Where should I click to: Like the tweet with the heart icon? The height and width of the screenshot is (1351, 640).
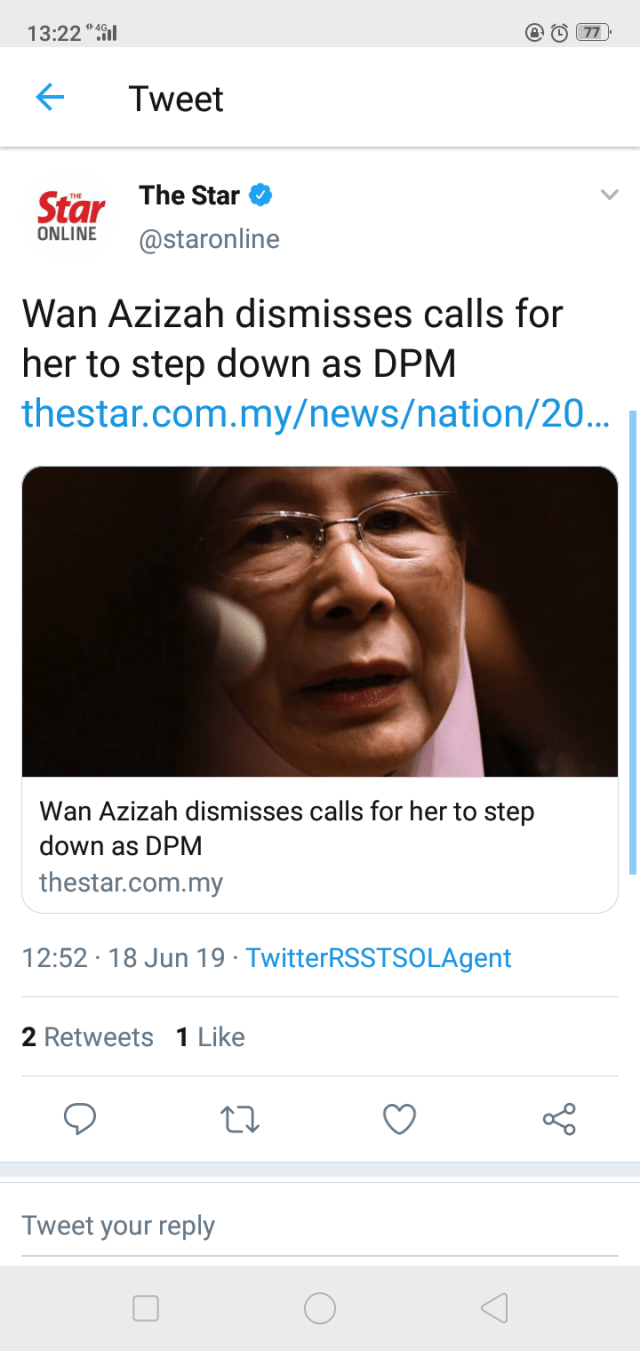pos(400,1117)
